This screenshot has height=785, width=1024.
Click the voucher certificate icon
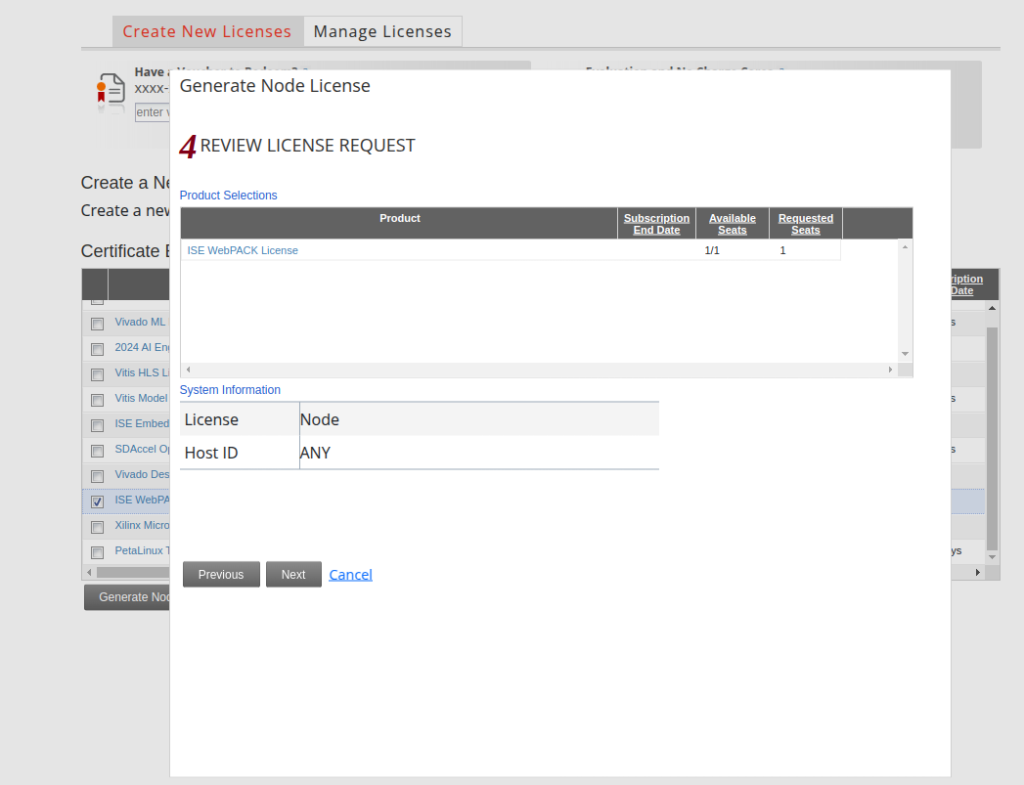[x=110, y=89]
